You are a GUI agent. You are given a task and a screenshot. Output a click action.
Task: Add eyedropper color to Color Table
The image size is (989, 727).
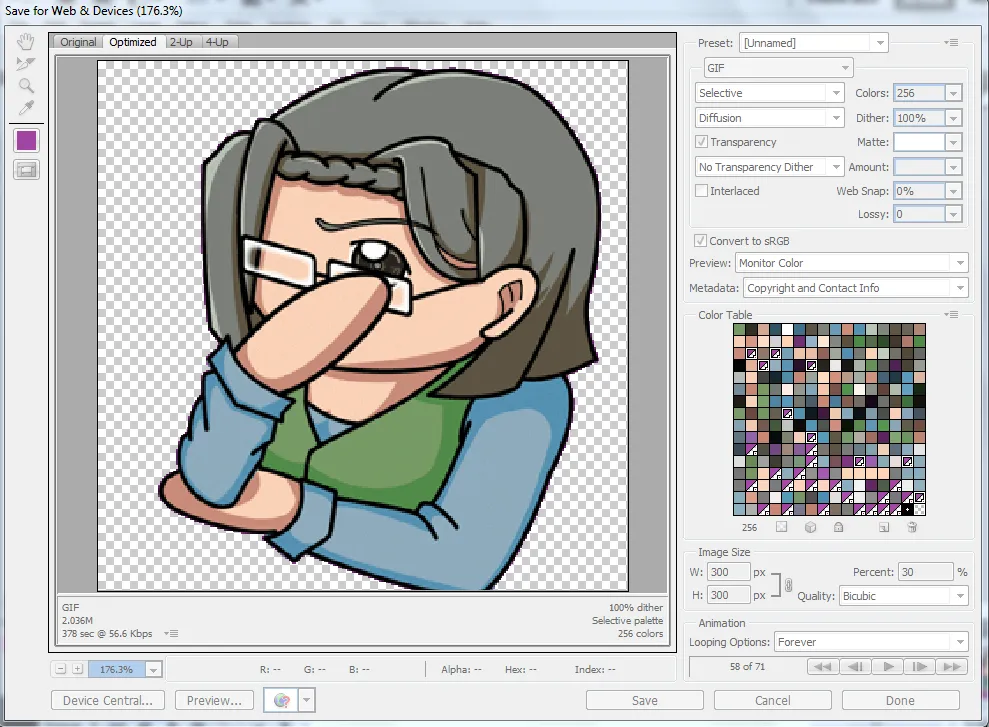[884, 527]
